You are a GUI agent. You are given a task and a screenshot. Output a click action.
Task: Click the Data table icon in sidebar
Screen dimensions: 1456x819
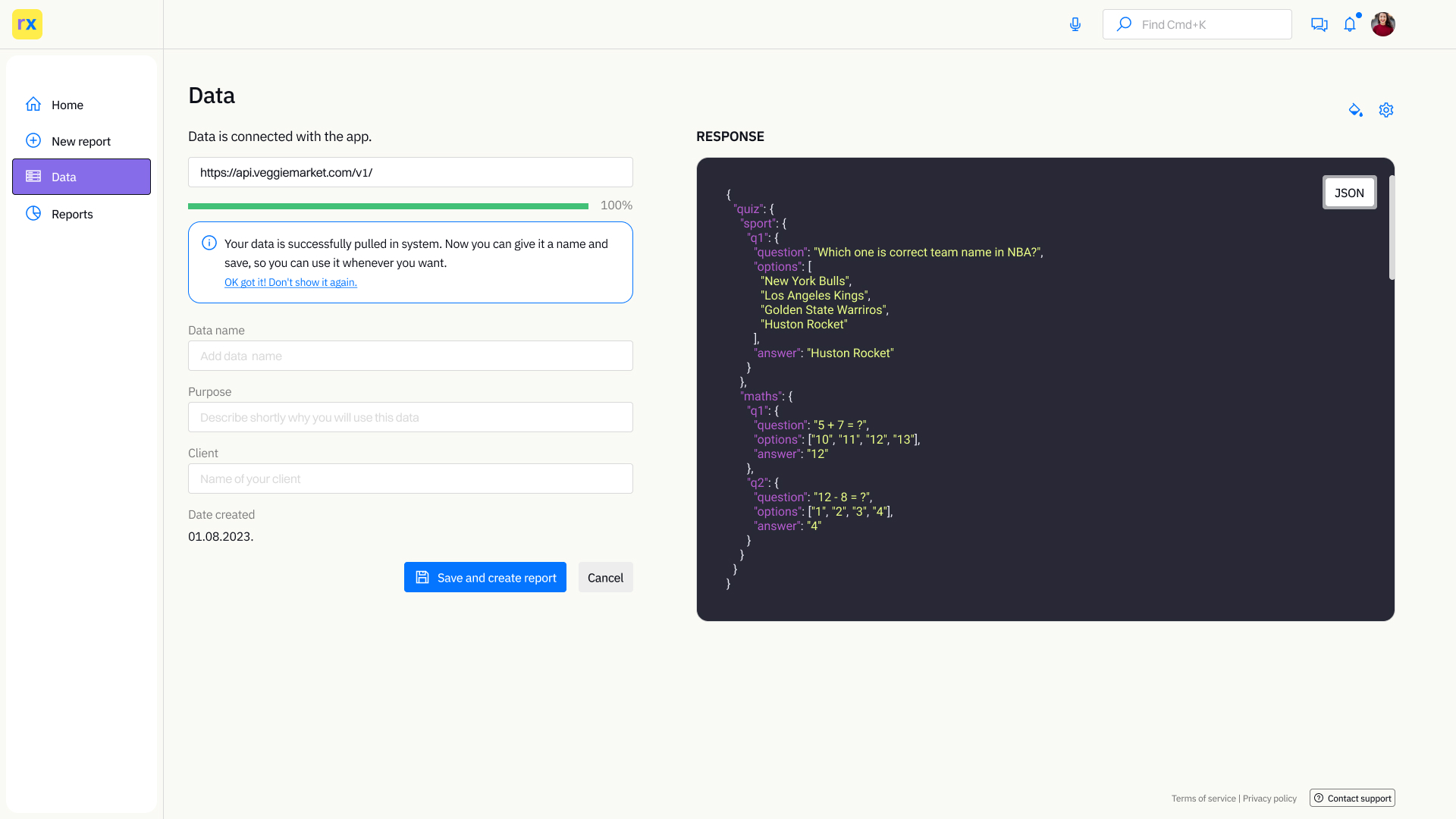tap(33, 176)
